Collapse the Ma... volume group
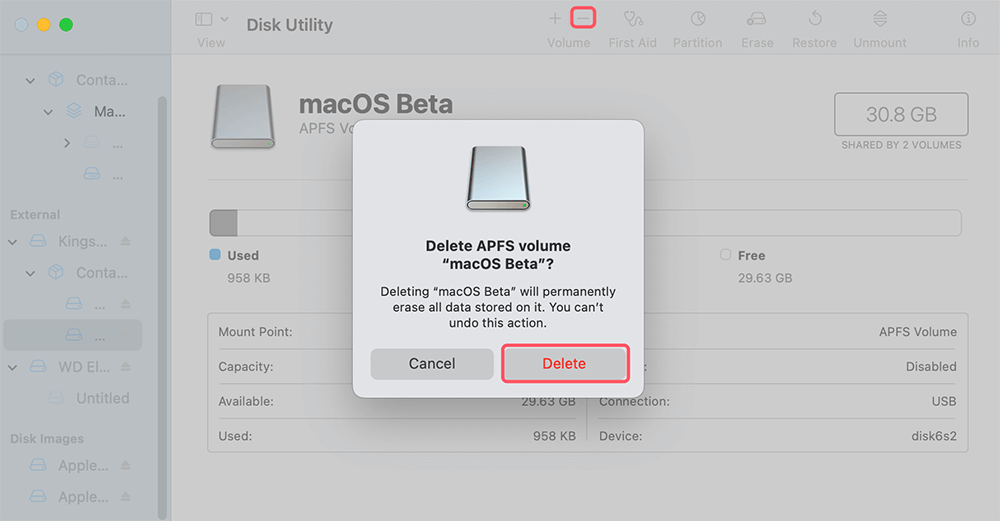 tap(48, 112)
